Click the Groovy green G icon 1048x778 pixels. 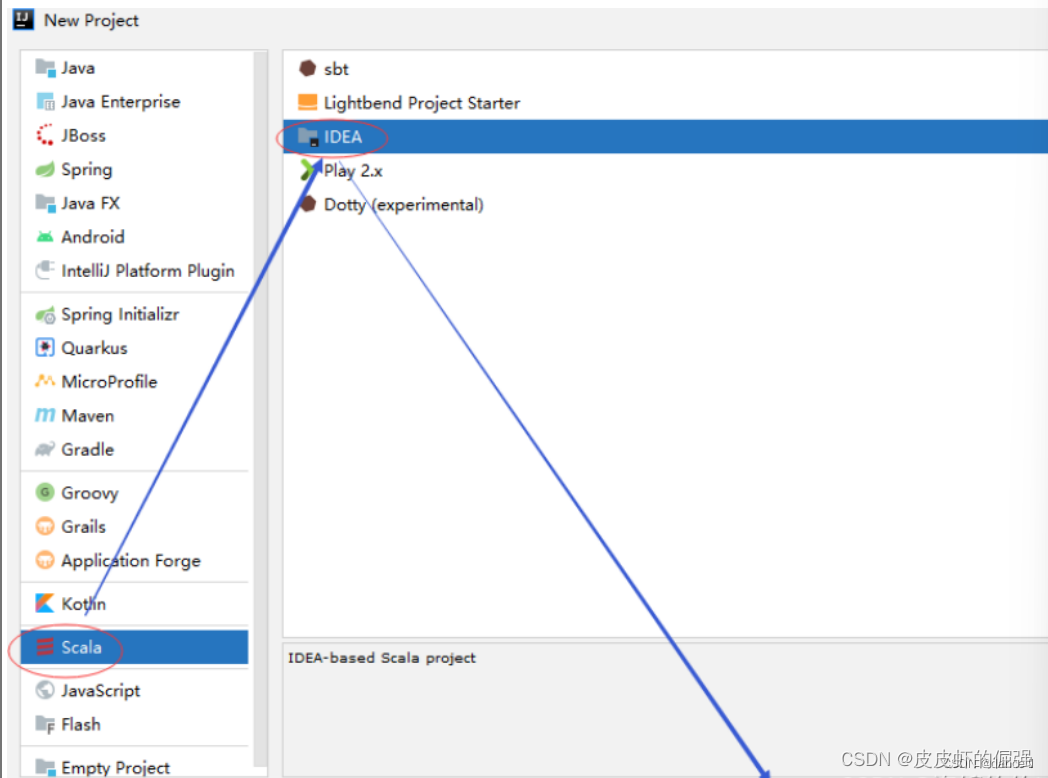pyautogui.click(x=45, y=493)
